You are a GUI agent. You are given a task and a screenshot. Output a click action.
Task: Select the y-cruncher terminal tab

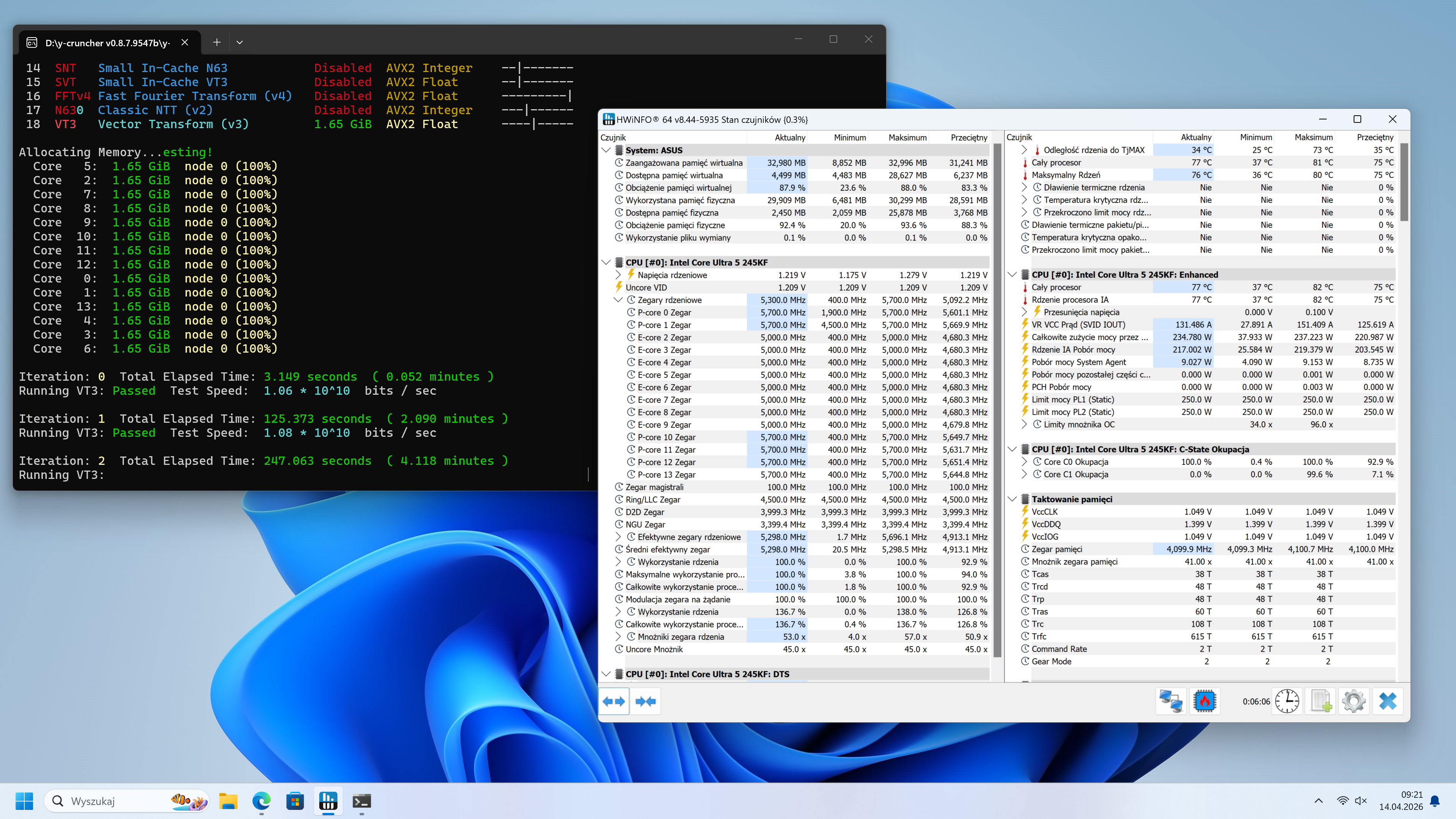[107, 43]
